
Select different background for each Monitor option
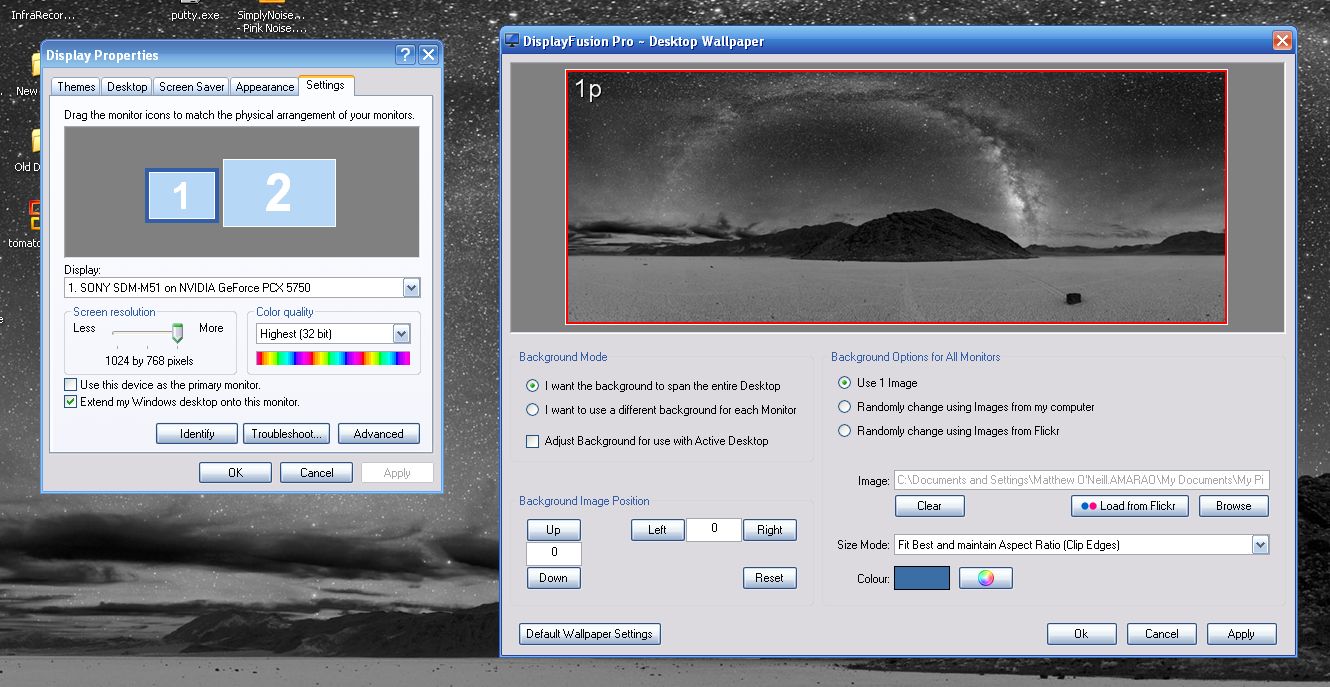(533, 410)
